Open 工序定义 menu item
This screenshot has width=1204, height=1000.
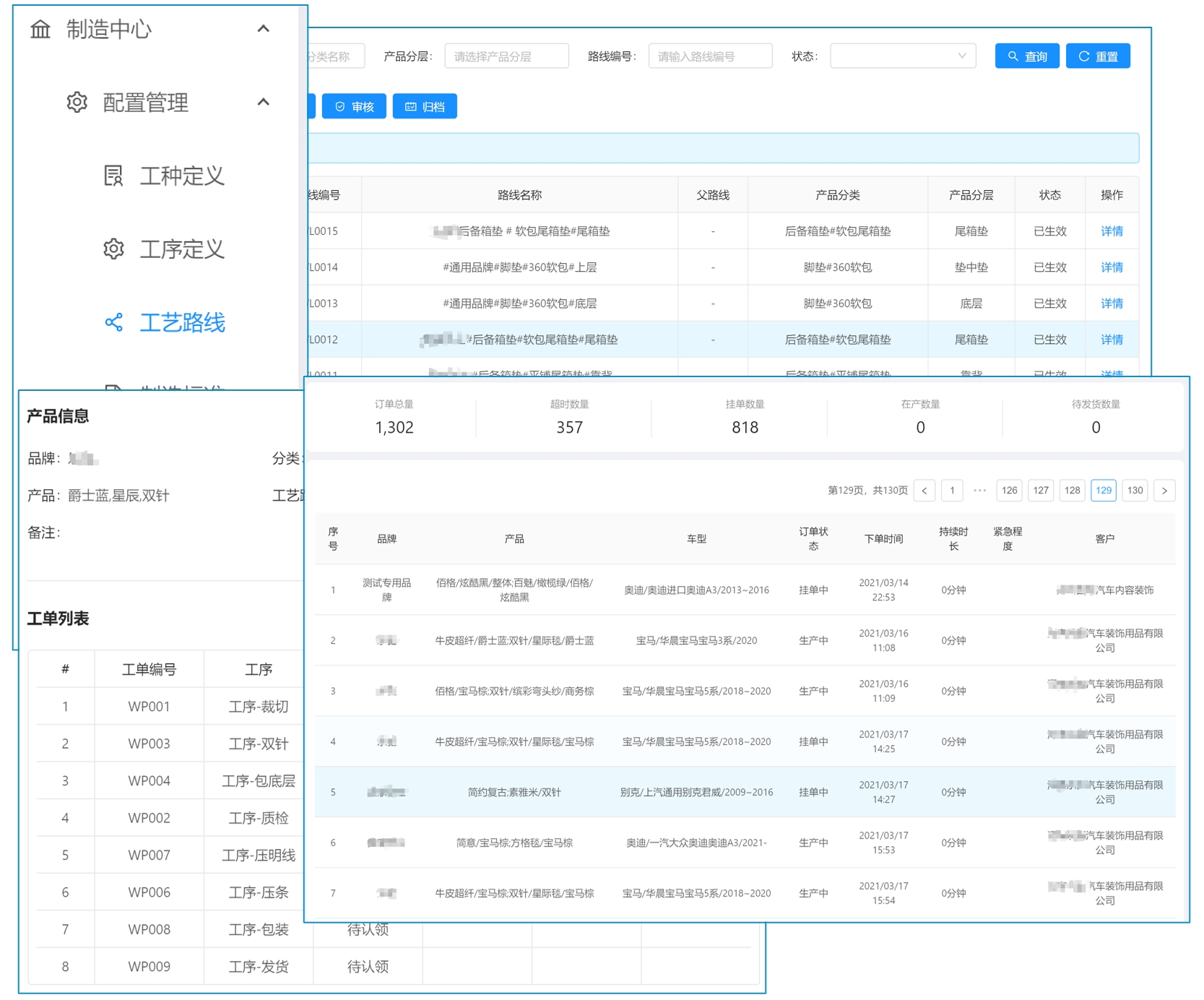click(181, 249)
